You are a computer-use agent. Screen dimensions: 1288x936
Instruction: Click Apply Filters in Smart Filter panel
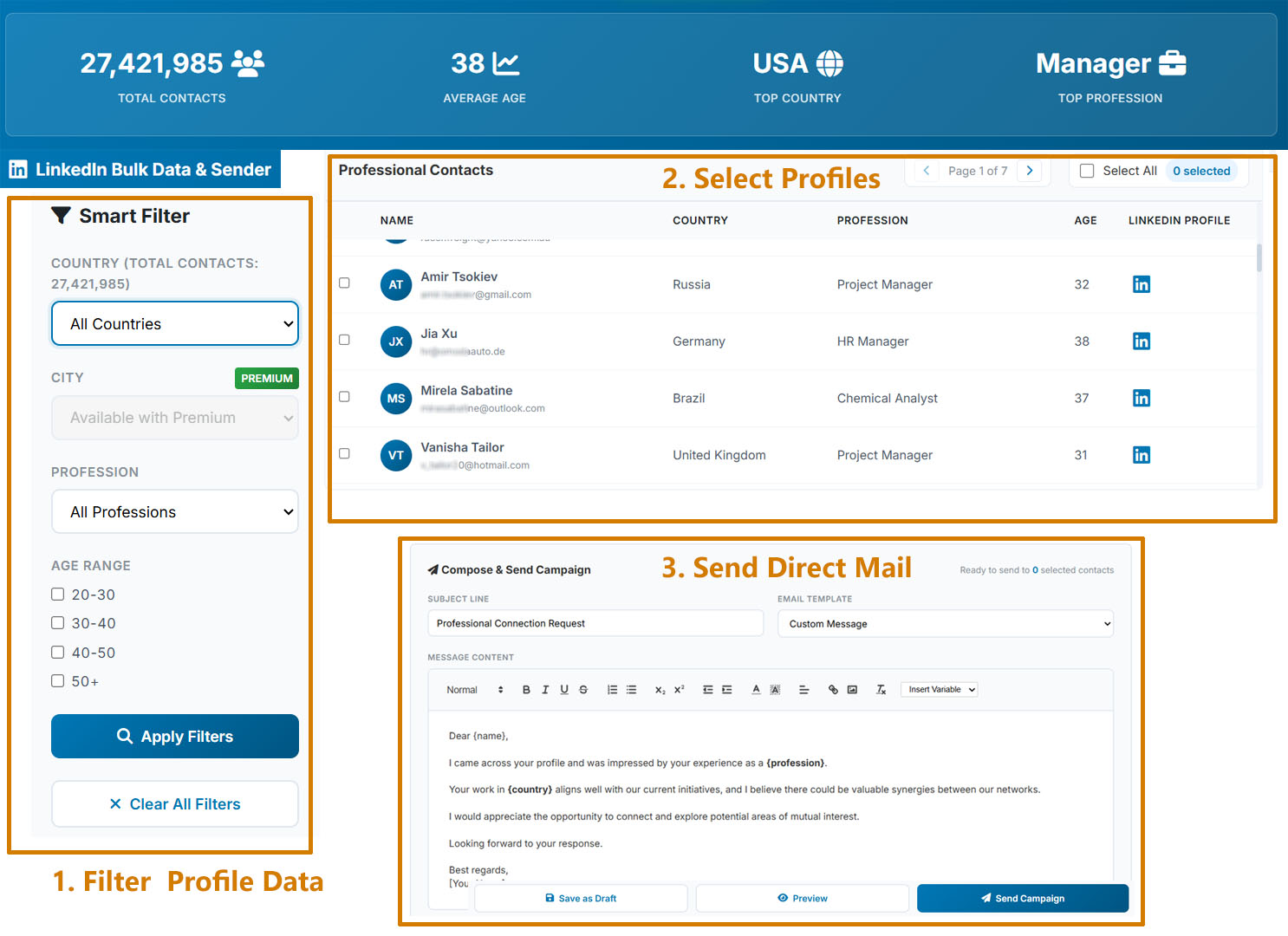pos(174,736)
